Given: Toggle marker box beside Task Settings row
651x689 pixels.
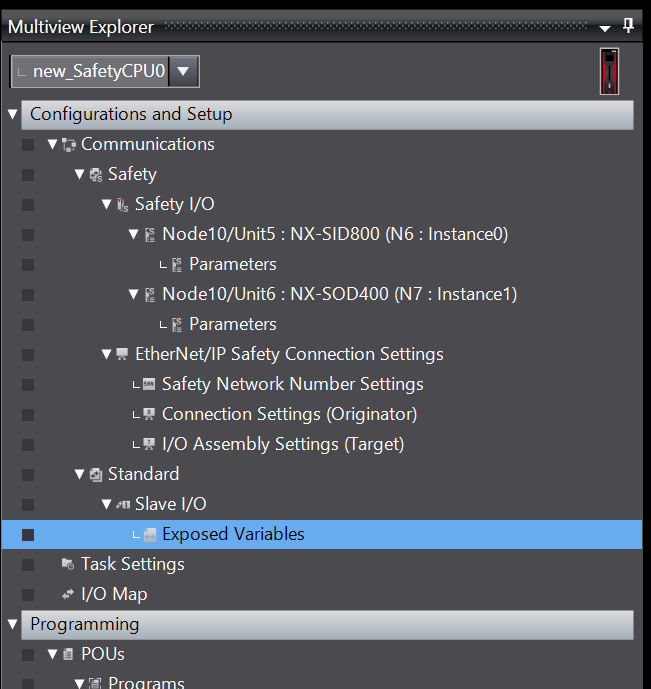Looking at the screenshot, I should [28, 565].
